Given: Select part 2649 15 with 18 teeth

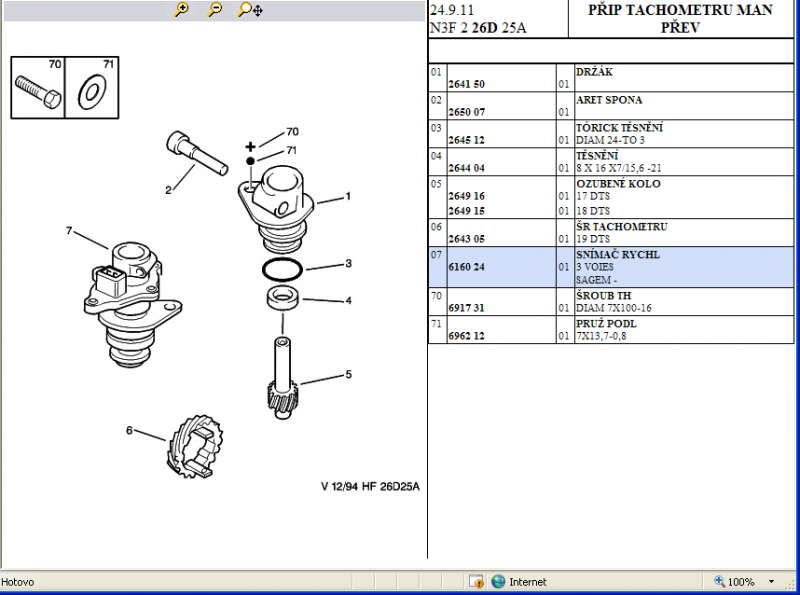Looking at the screenshot, I should click(x=466, y=211).
